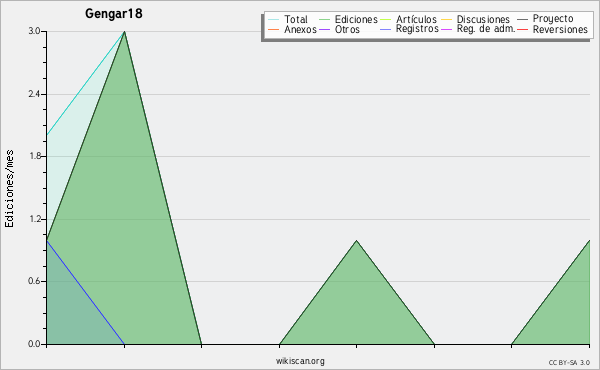Click the wikiscan.org label below chart
This screenshot has width=600, height=370.
(300, 361)
